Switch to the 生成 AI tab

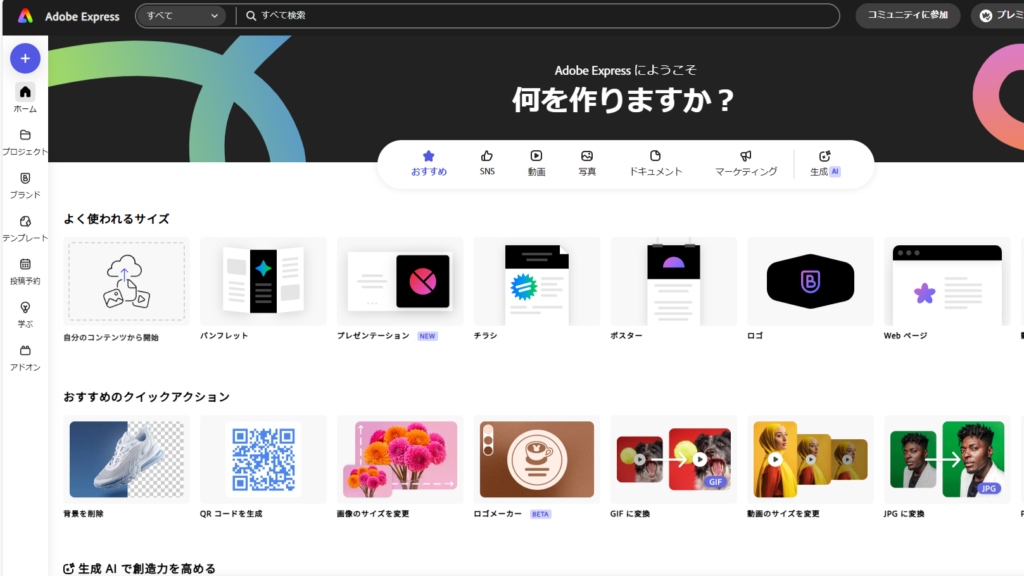tap(823, 163)
